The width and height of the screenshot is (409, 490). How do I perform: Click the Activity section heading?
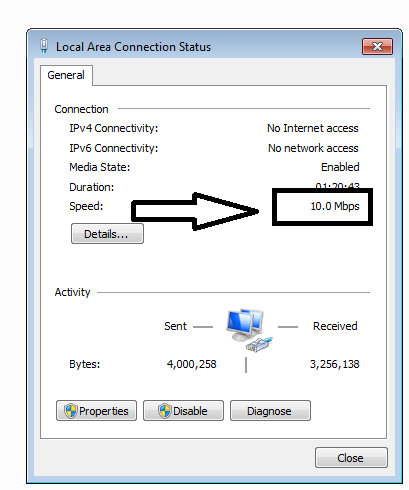72,292
